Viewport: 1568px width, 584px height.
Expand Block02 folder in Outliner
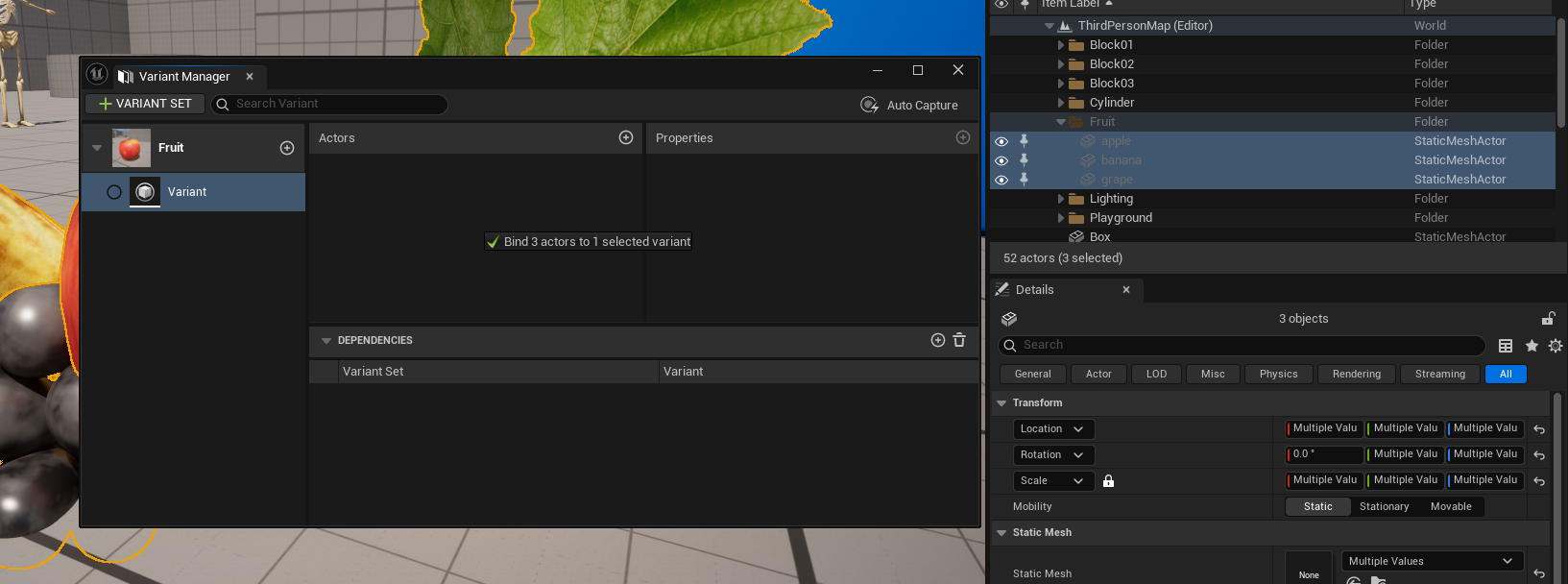(x=1061, y=64)
